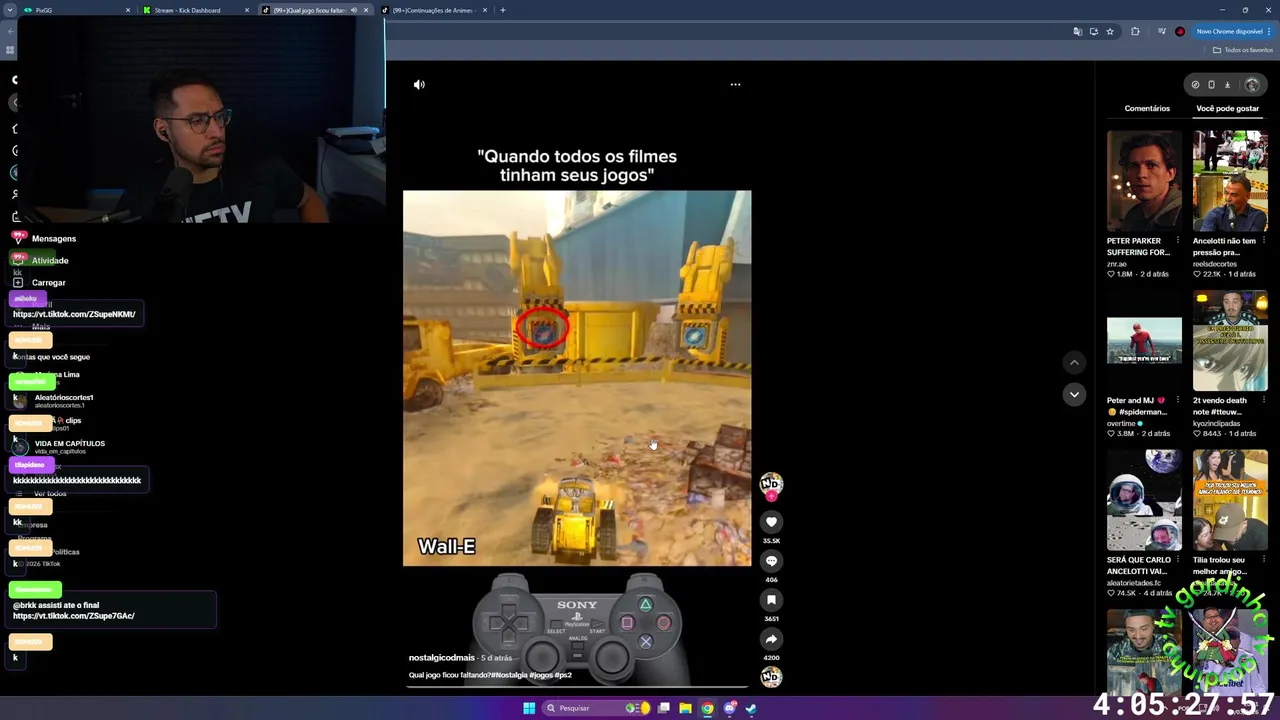Open the reelsdecortes channel name link
This screenshot has height=720, width=1280.
pyautogui.click(x=1215, y=264)
